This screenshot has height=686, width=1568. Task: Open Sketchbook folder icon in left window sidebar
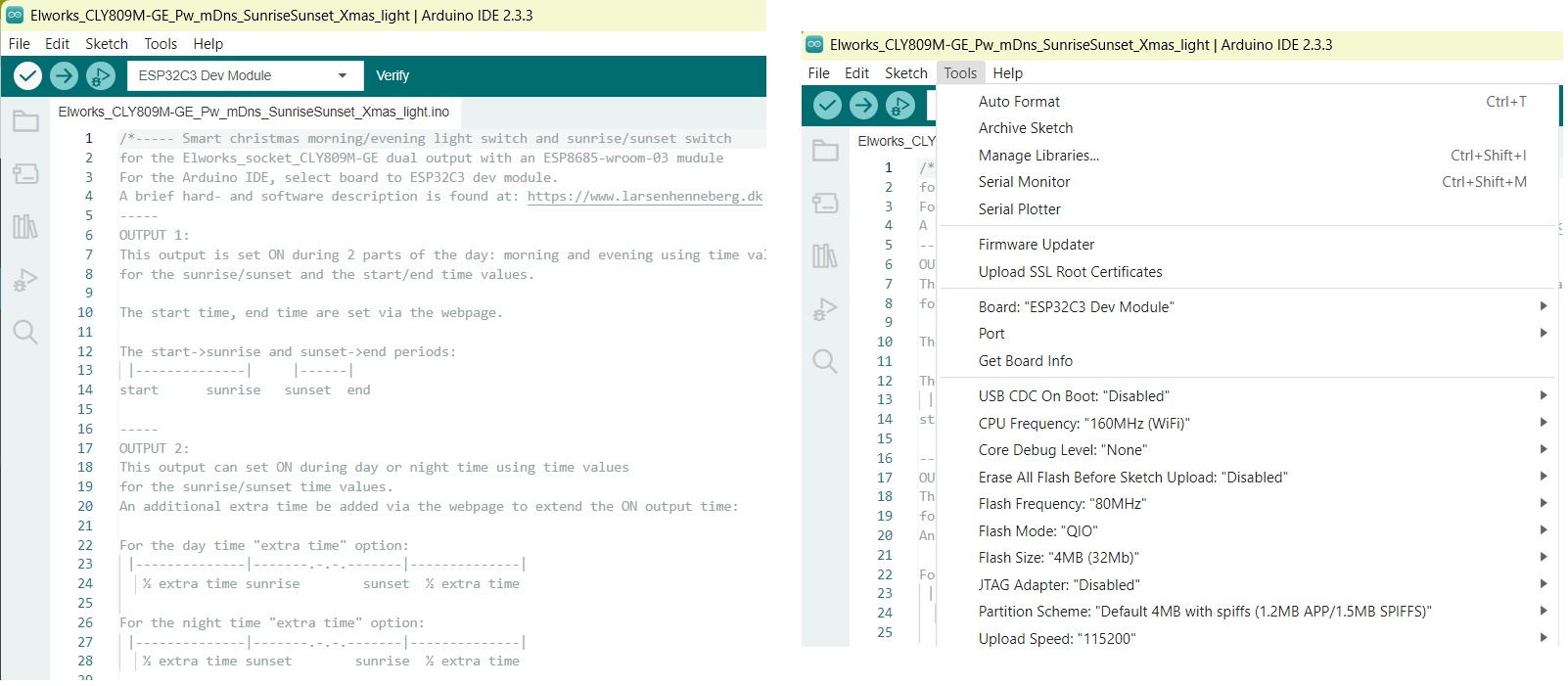pyautogui.click(x=25, y=122)
